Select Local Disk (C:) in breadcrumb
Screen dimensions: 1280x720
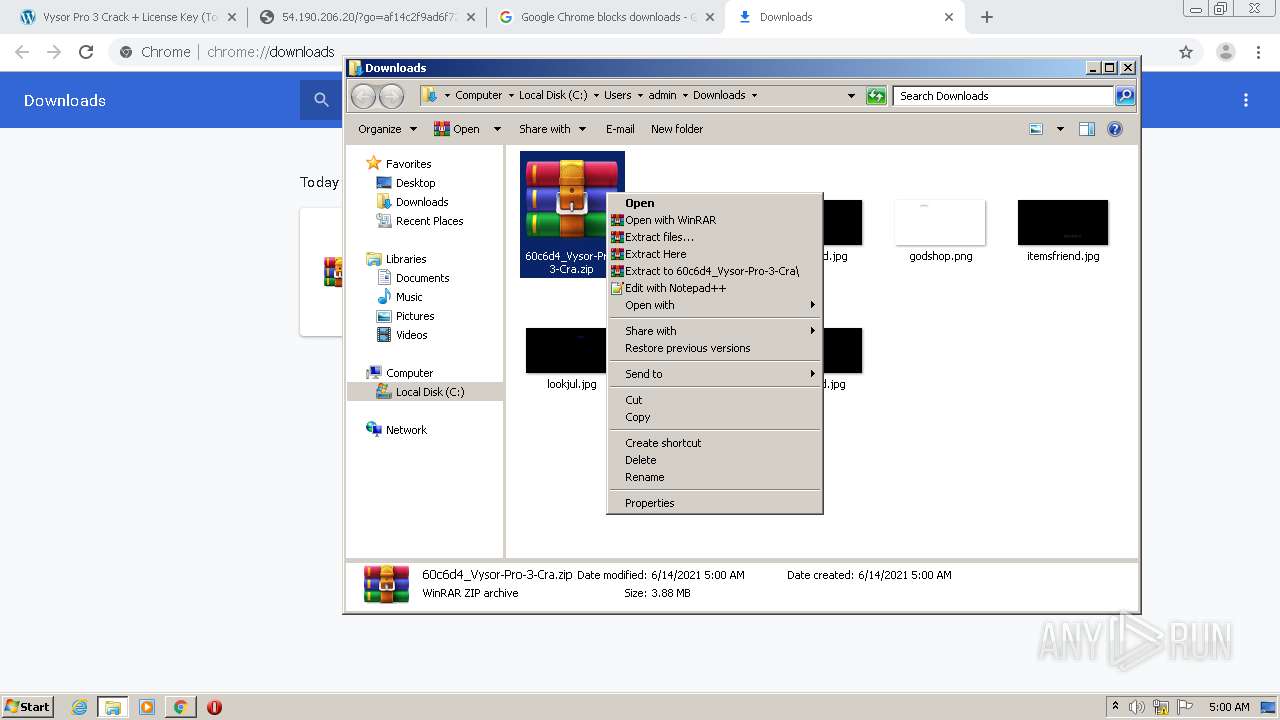coord(553,95)
